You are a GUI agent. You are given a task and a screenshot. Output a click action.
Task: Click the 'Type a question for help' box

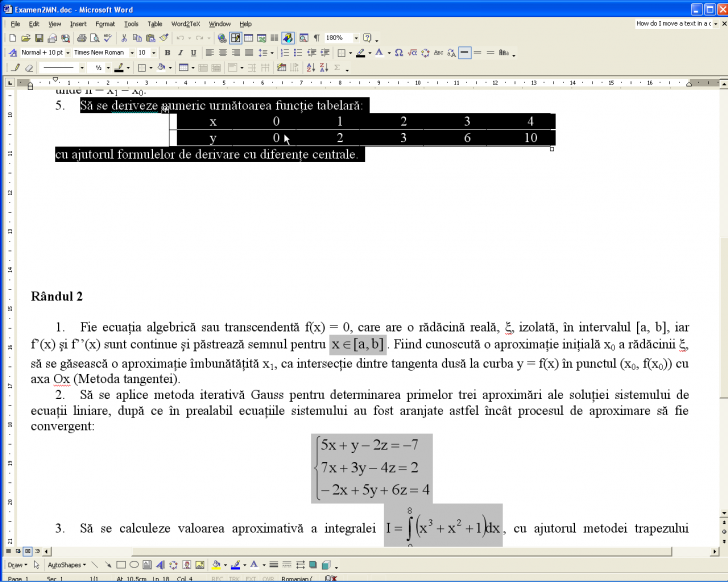pos(673,24)
